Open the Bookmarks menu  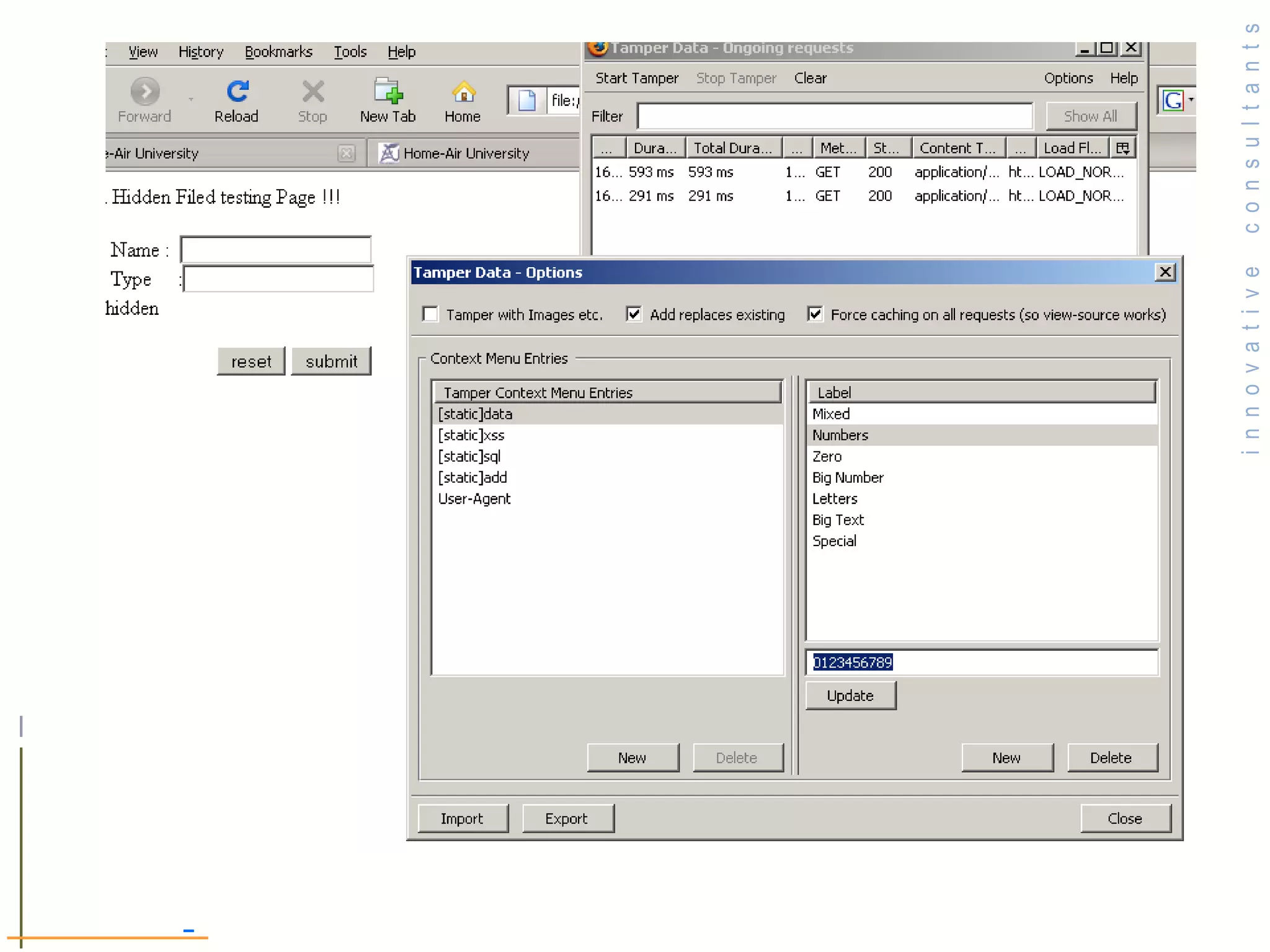(x=278, y=52)
